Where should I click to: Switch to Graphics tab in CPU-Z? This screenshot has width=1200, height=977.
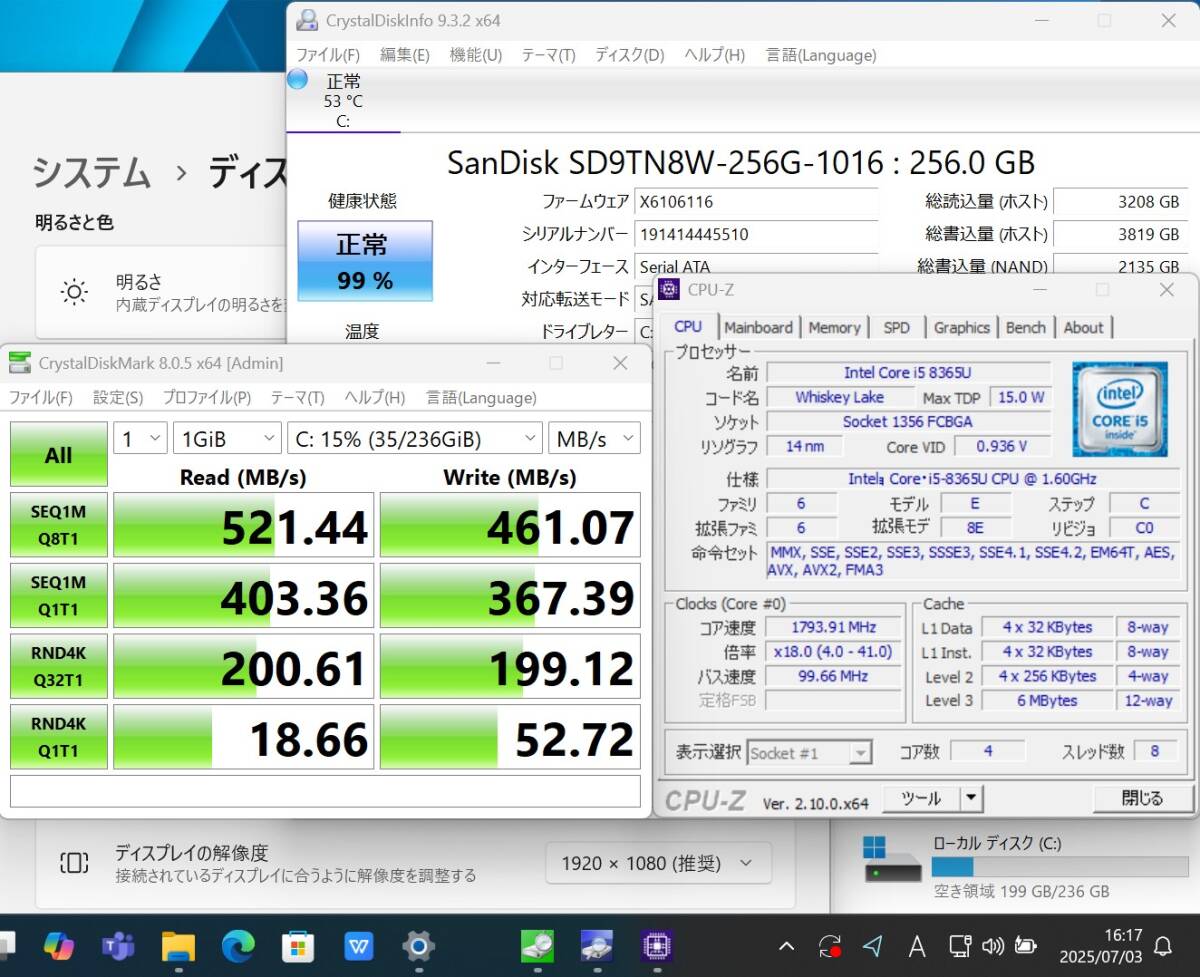(961, 327)
